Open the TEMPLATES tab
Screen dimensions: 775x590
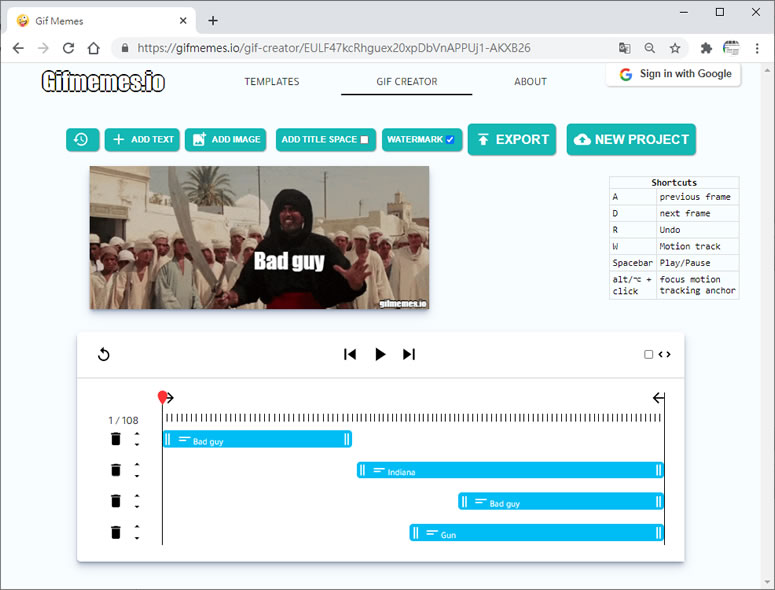tap(272, 82)
